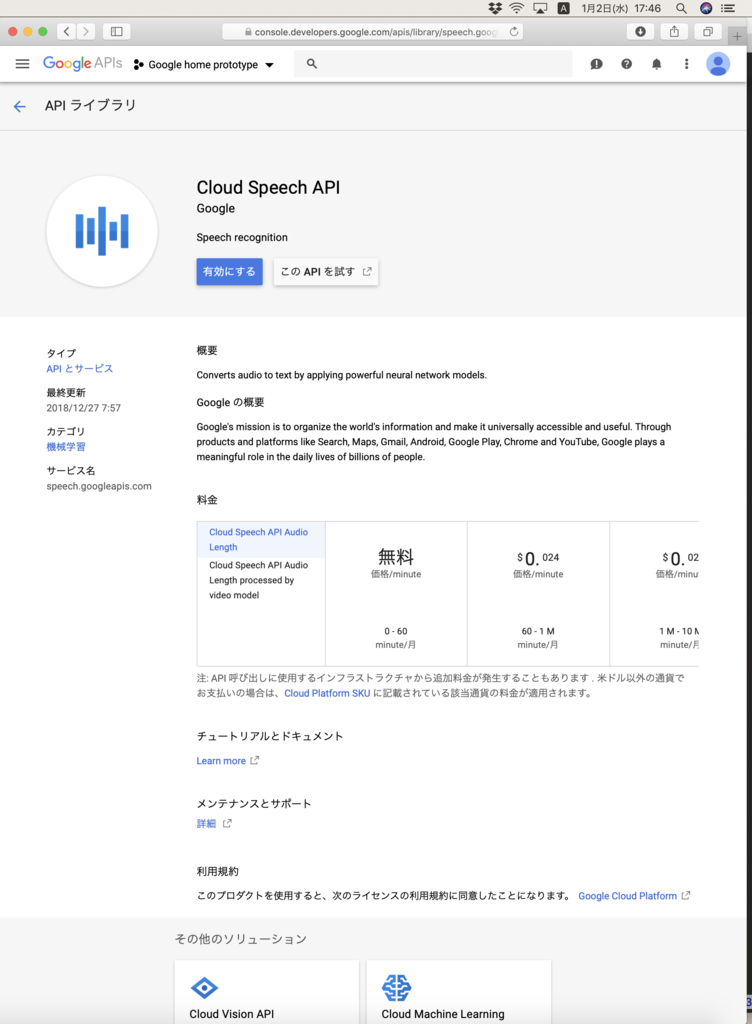The height and width of the screenshot is (1024, 752).
Task: Focus the console search field
Action: point(433,64)
